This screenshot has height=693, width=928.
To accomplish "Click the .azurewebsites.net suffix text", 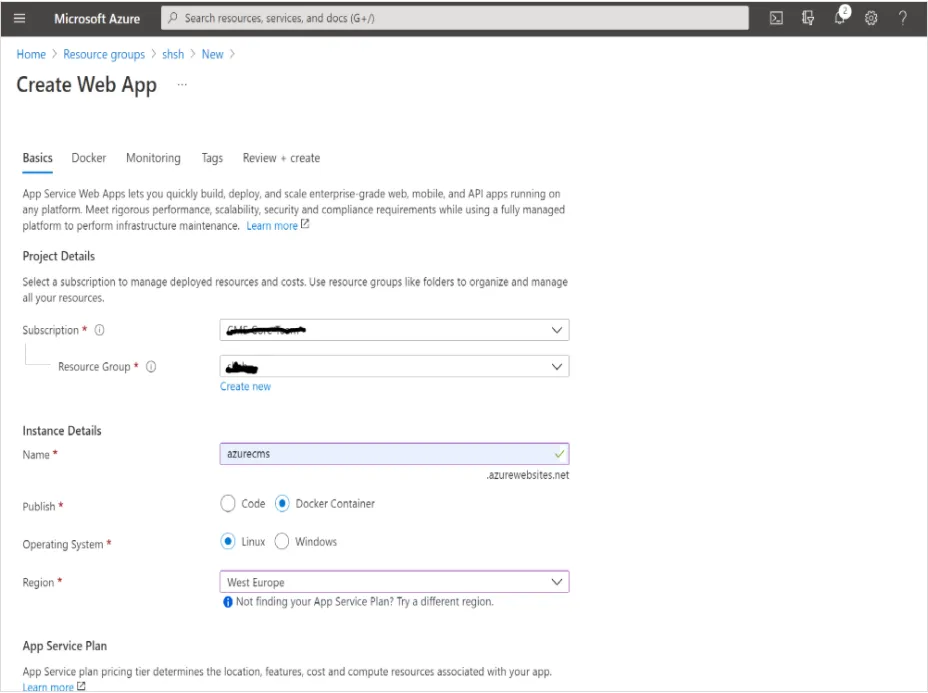I will [x=527, y=475].
